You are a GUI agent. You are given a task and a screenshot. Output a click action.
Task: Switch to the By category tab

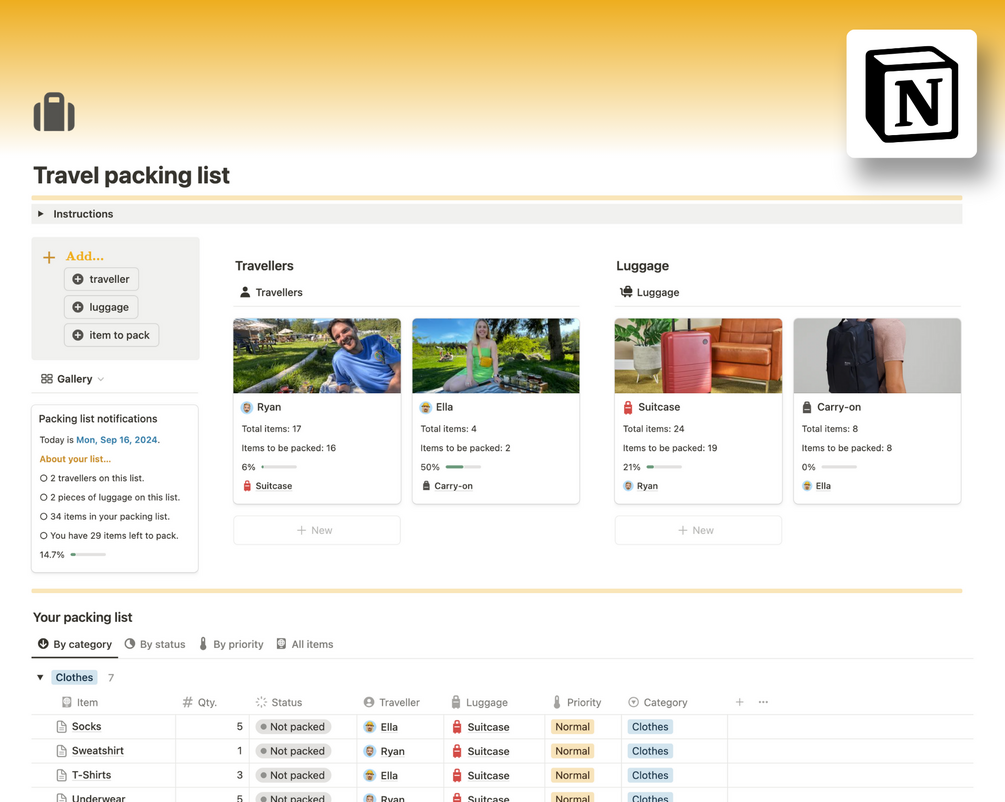point(74,644)
